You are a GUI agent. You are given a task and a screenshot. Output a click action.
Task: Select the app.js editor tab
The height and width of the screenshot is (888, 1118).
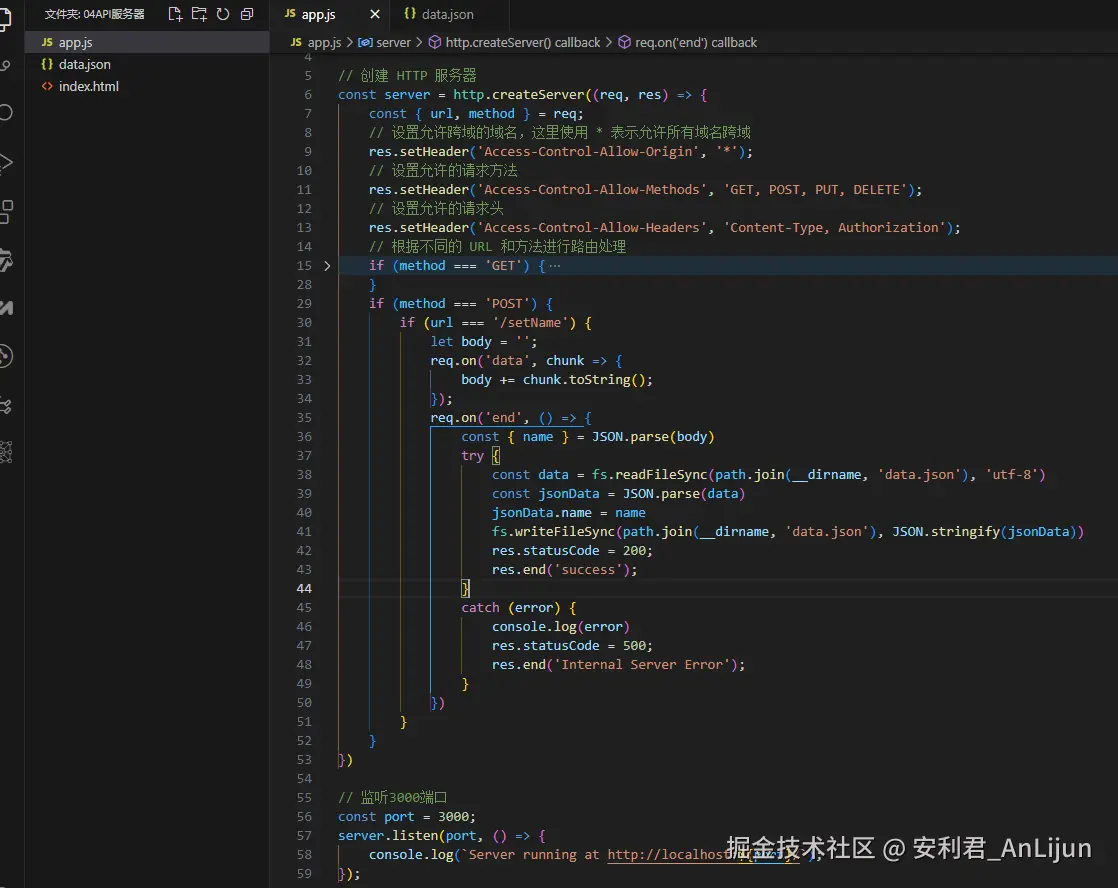tap(317, 15)
